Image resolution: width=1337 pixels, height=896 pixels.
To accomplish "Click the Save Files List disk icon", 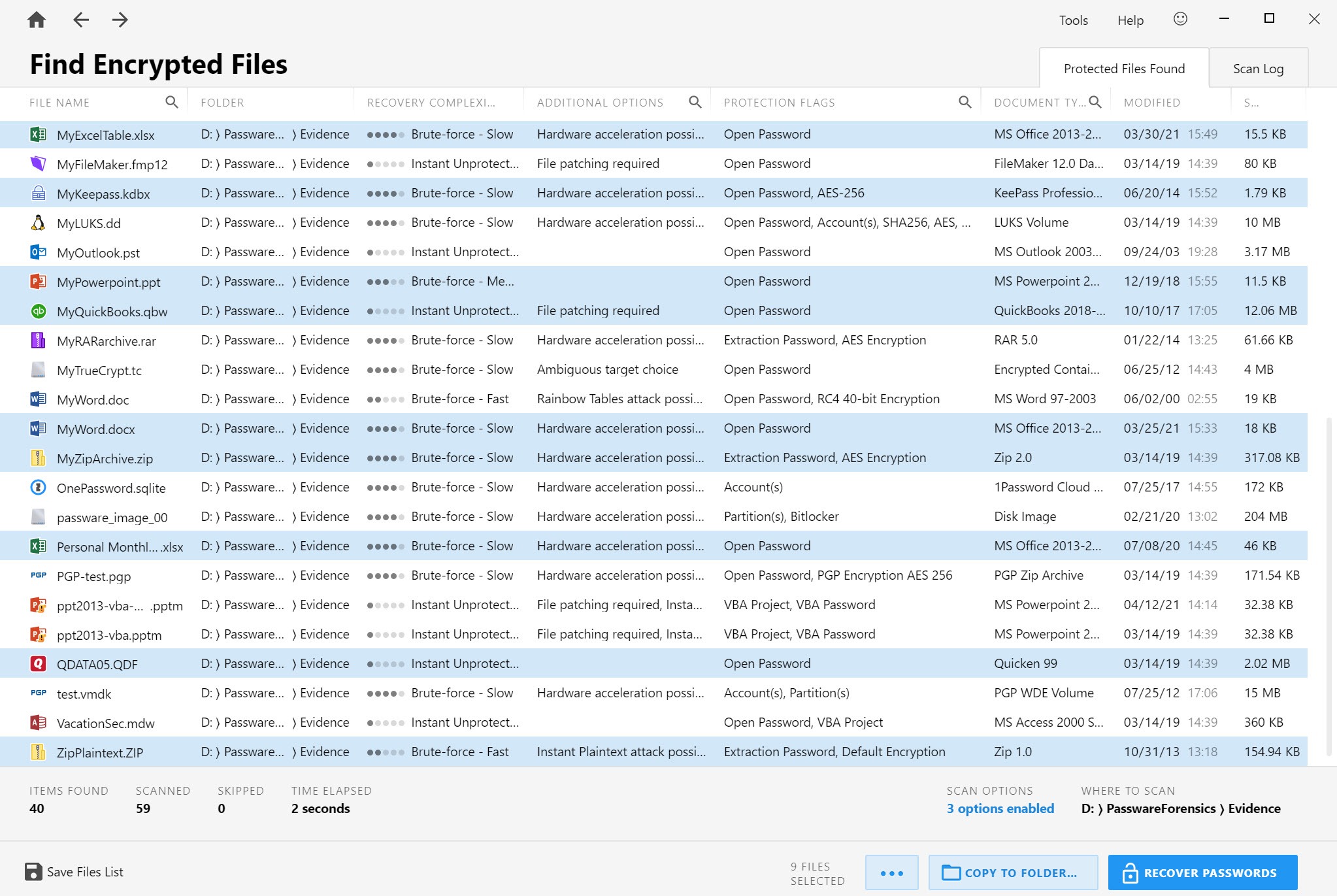I will click(x=33, y=872).
